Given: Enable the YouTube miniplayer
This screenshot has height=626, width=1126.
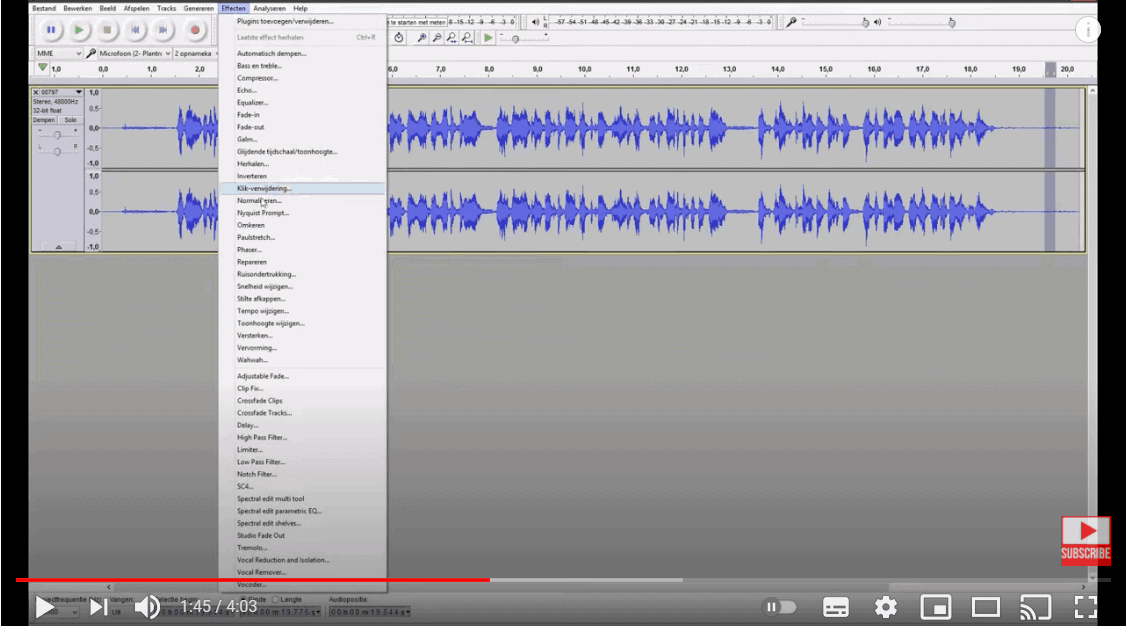Looking at the screenshot, I should click(x=936, y=607).
